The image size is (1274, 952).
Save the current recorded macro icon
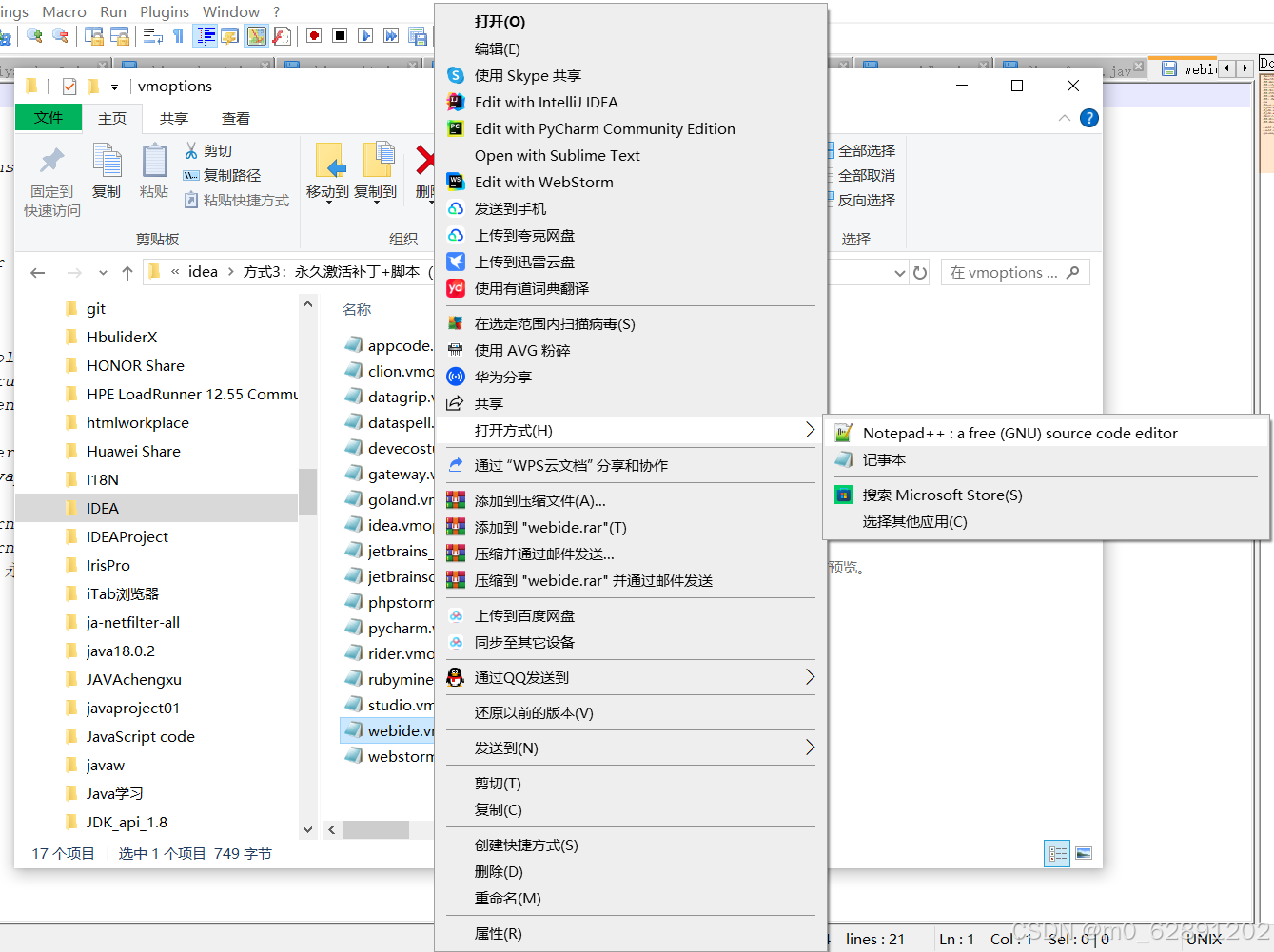(417, 35)
